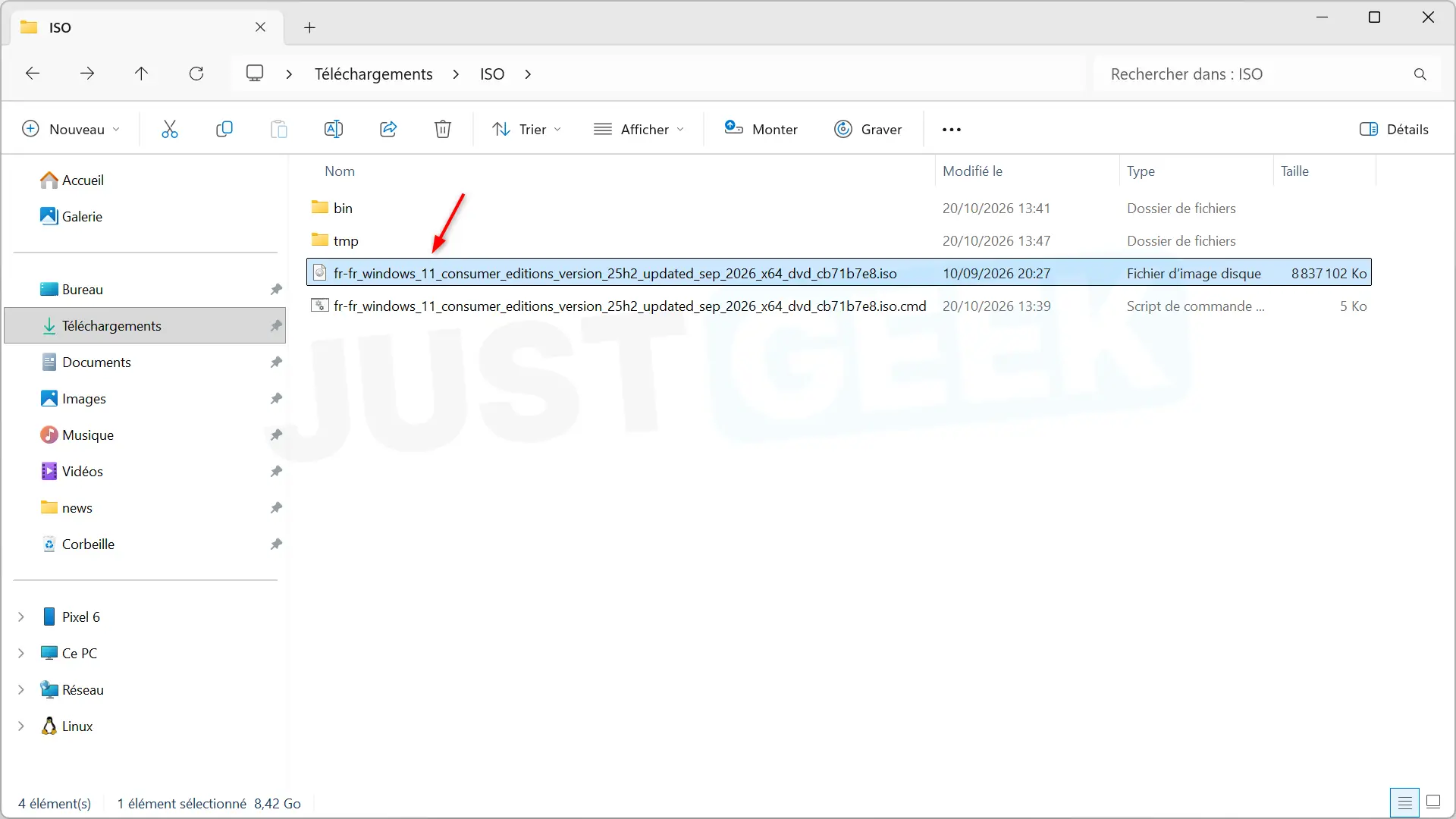Click ISO in the breadcrumb
The width and height of the screenshot is (1456, 819).
492,74
